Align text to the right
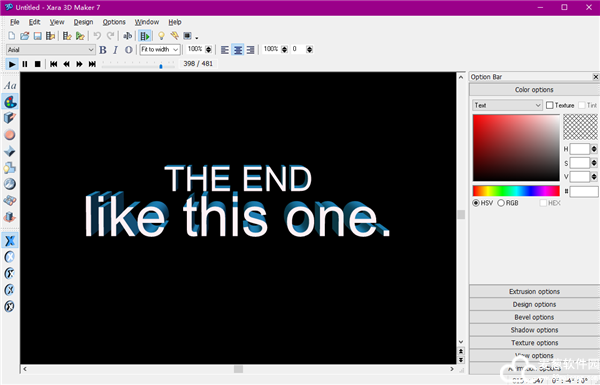This screenshot has width=600, height=385. [251, 50]
